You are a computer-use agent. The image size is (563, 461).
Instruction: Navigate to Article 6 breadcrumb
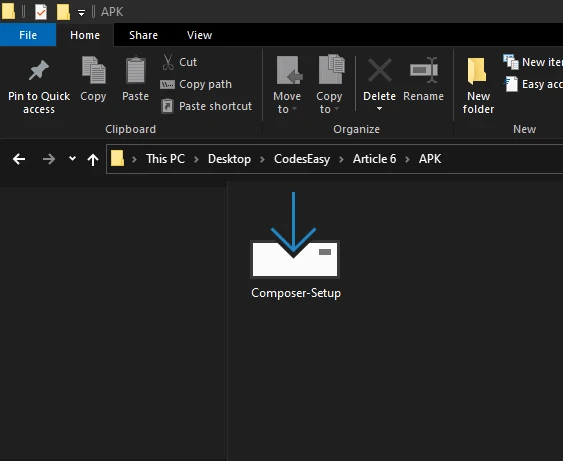(374, 159)
